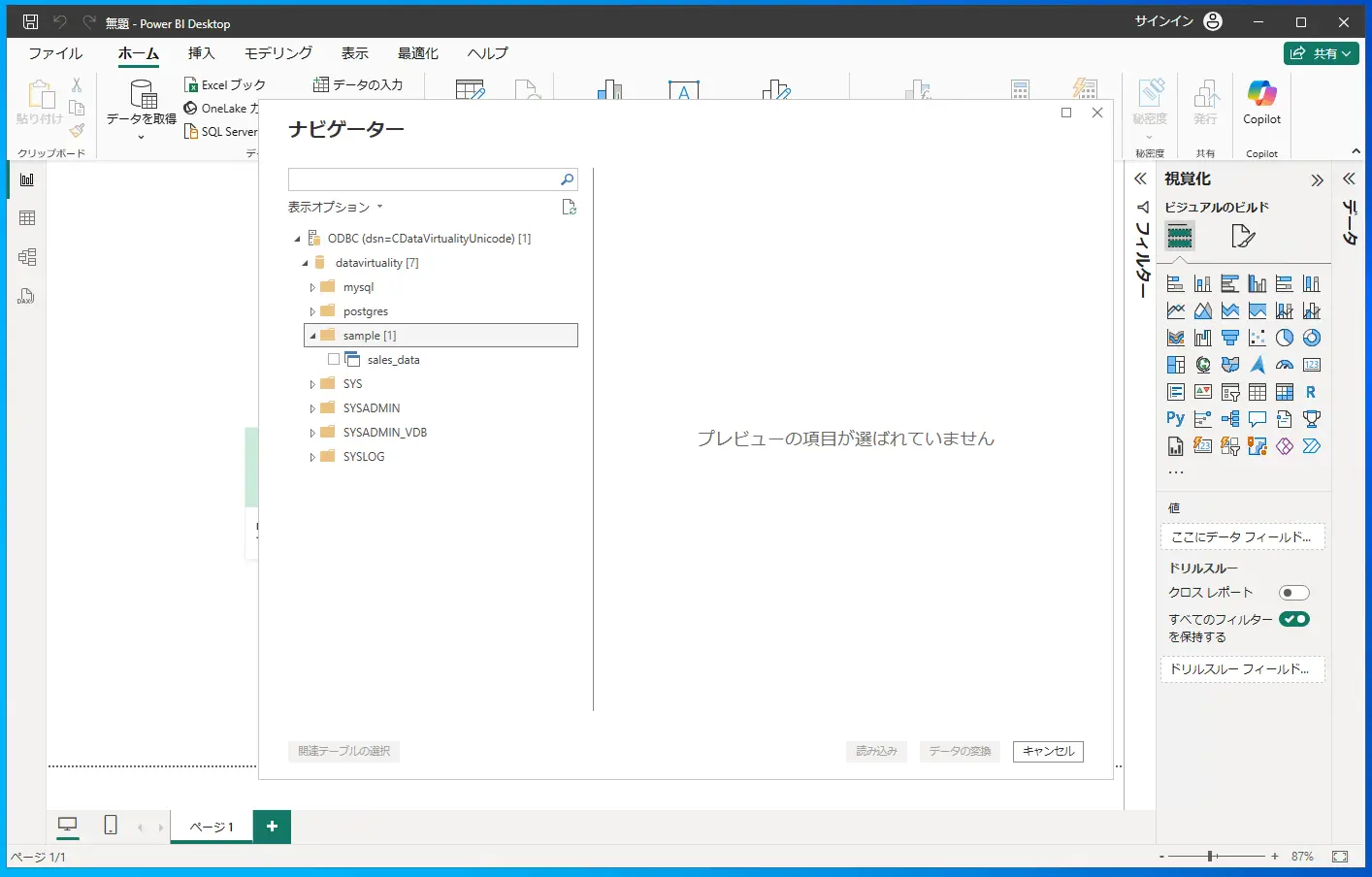Pick the gauge visual
1372x877 pixels.
[x=1284, y=366]
